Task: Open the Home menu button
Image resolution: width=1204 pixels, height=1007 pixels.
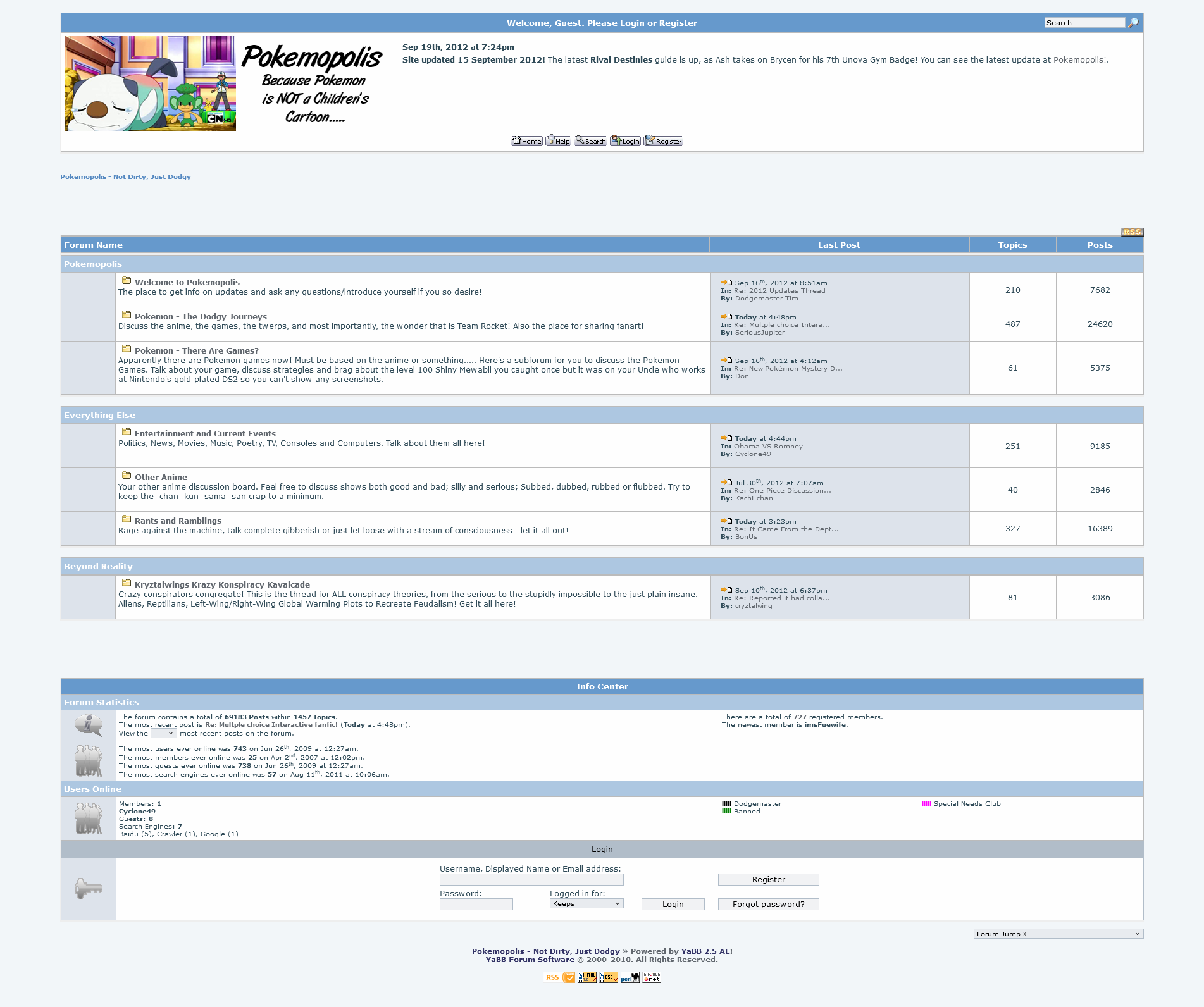Action: (526, 140)
